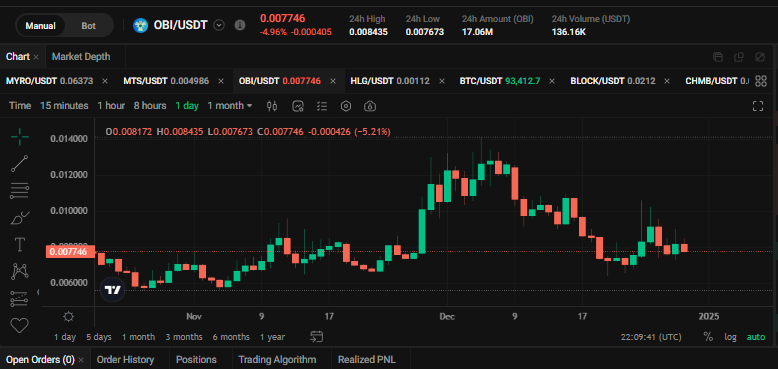Collapse the drawing toolbar arrow
The height and width of the screenshot is (369, 778).
click(39, 292)
